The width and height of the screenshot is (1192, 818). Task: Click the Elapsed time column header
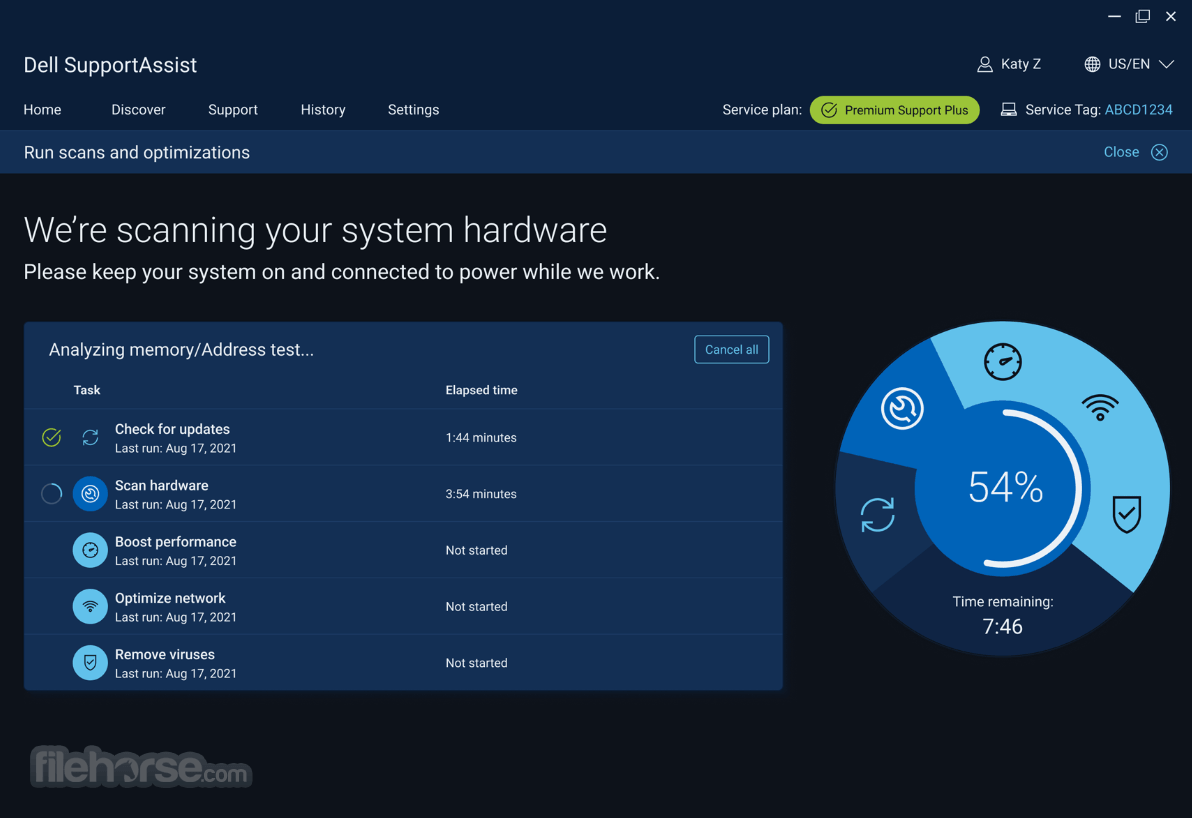click(x=481, y=390)
